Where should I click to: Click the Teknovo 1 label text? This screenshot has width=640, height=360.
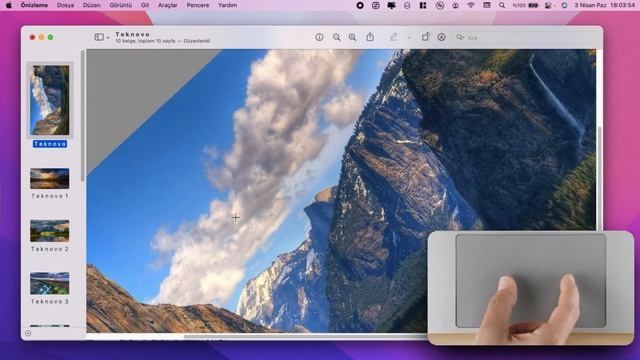(x=50, y=196)
